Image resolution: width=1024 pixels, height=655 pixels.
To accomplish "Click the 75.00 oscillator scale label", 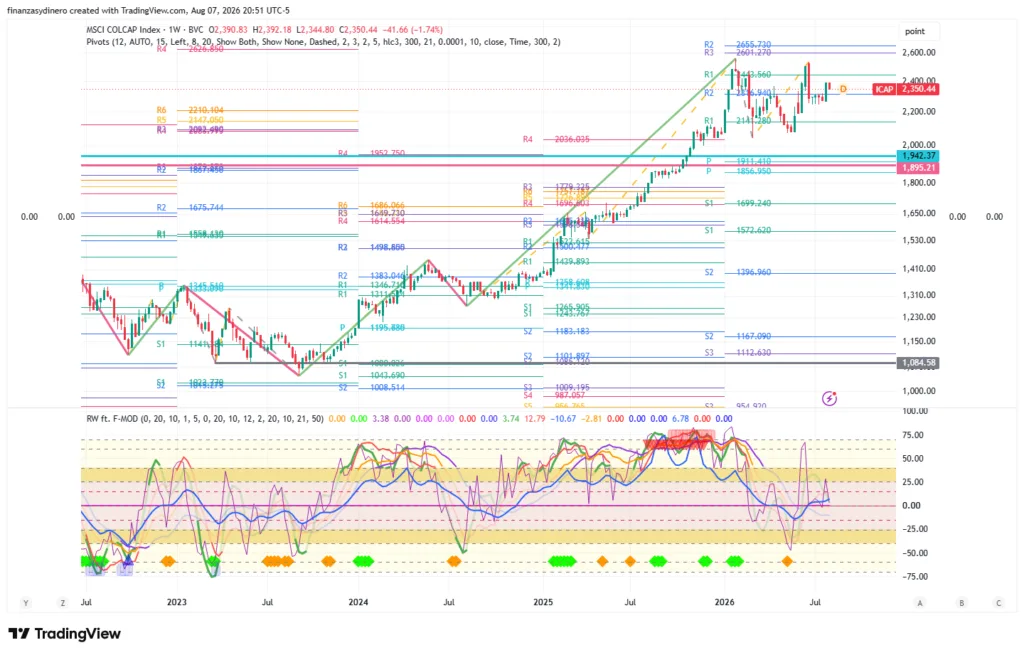I will [914, 435].
